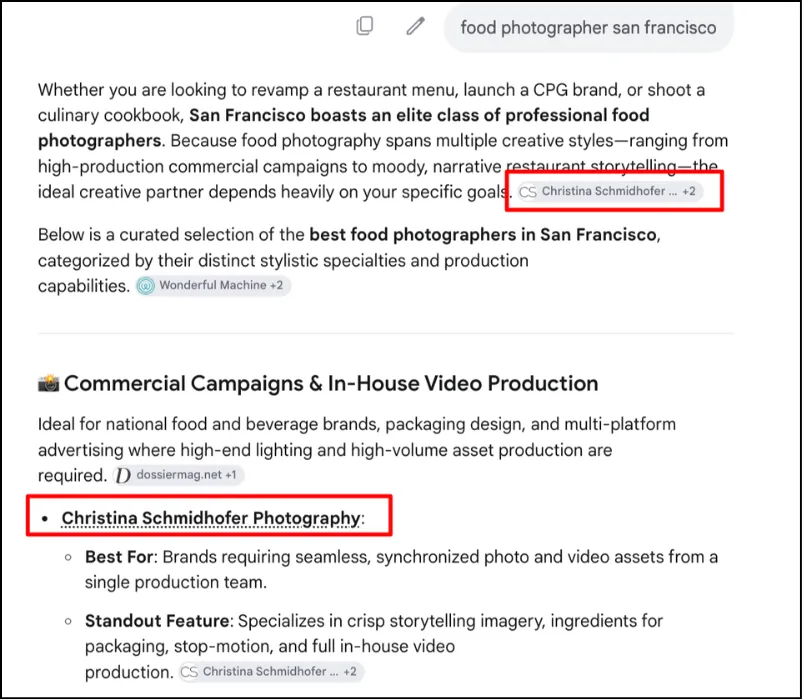Click the 'Standout Feature' label text
This screenshot has width=808, height=700.
pyautogui.click(x=157, y=621)
